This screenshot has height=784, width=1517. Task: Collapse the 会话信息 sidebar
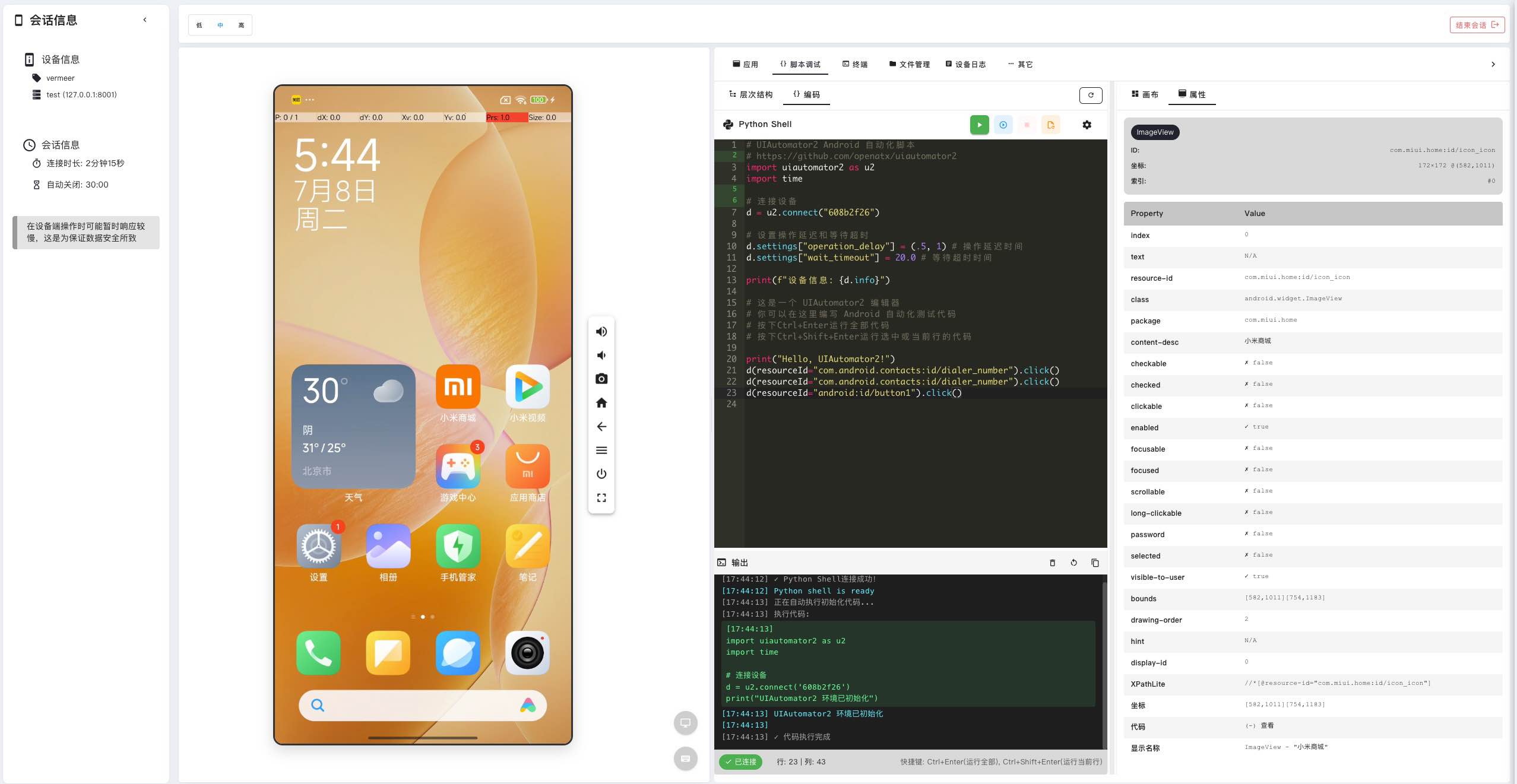coord(145,20)
